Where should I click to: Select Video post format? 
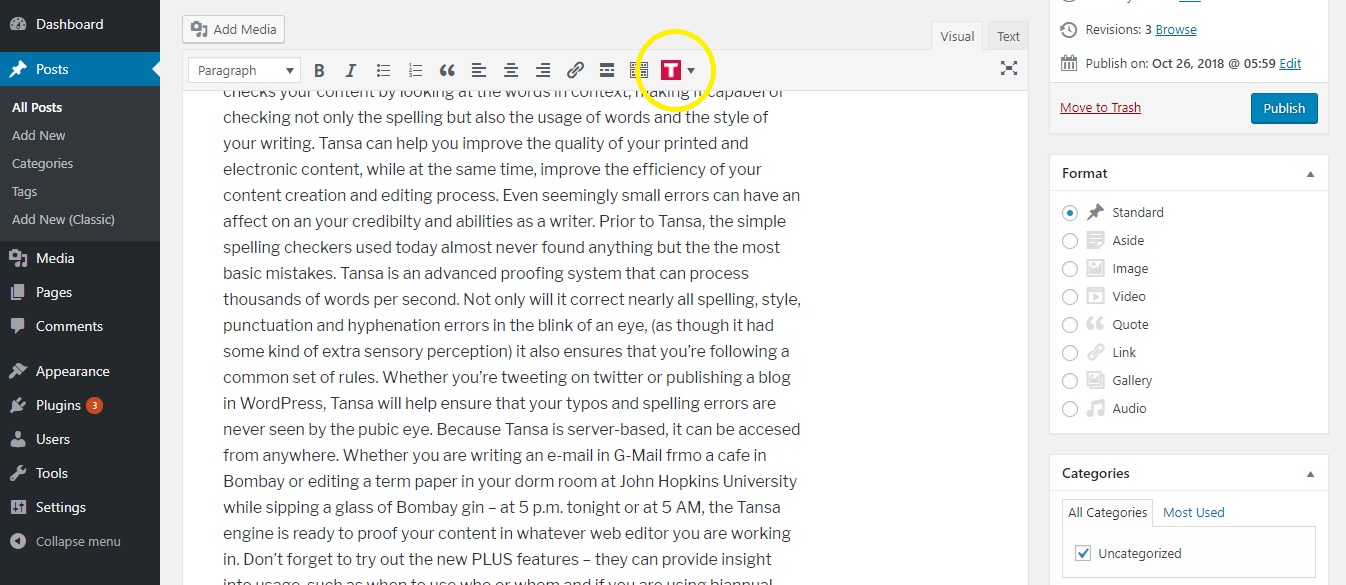tap(1070, 296)
